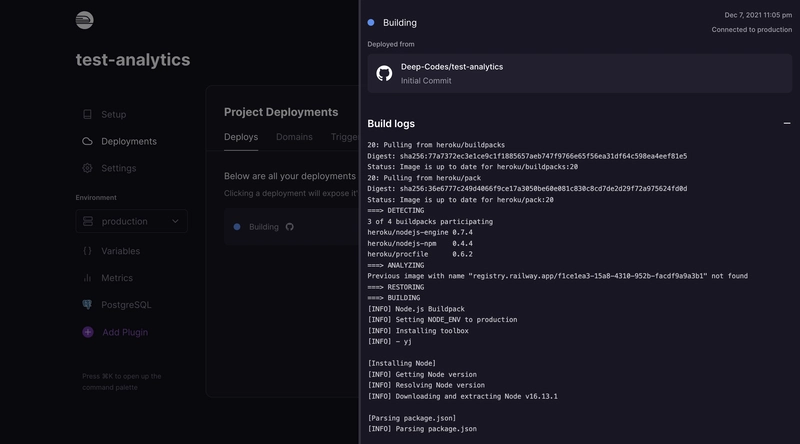Open the Deep-Codes/test-analytics repository link
Screen dimensions: 800x444
pos(452,67)
